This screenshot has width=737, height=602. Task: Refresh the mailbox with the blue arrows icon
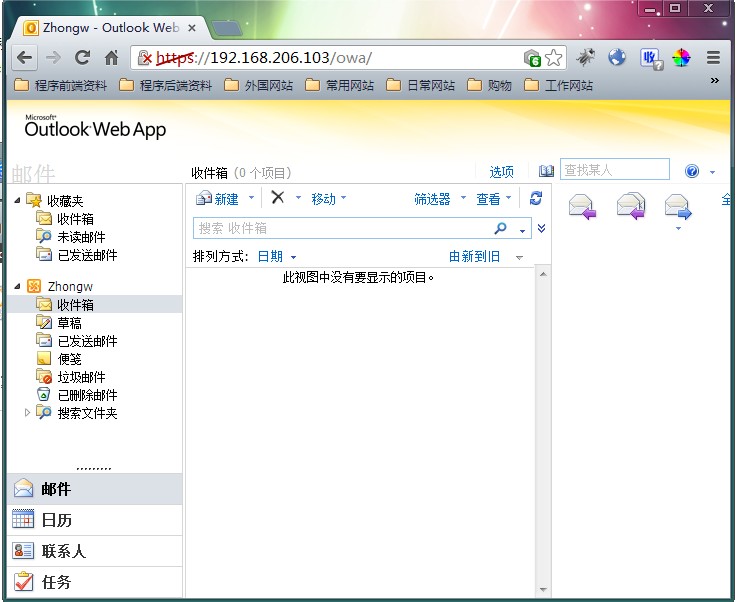click(x=535, y=198)
